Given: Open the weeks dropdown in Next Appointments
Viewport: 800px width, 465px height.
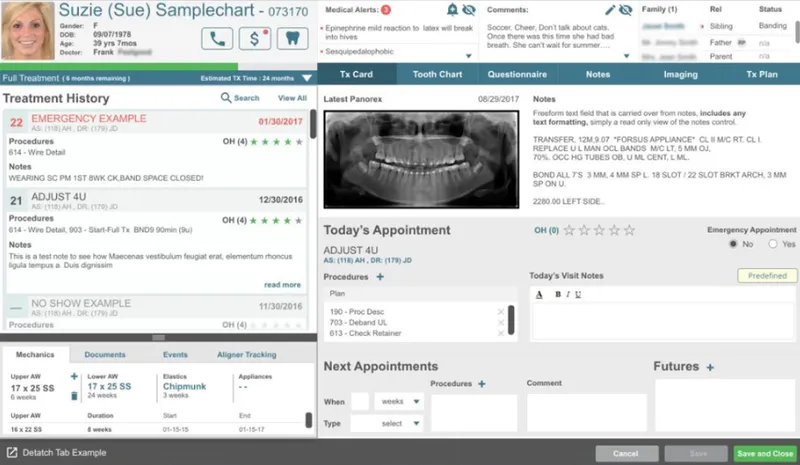Looking at the screenshot, I should 399,402.
